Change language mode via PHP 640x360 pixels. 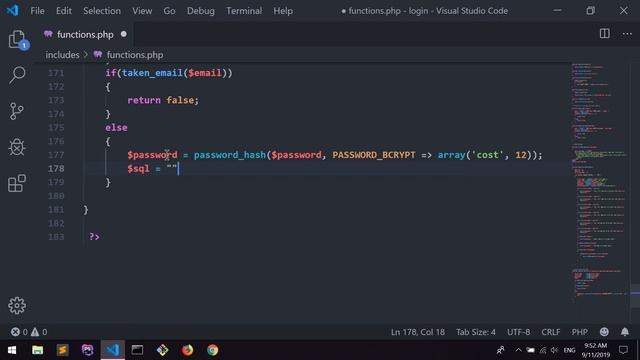(x=579, y=332)
